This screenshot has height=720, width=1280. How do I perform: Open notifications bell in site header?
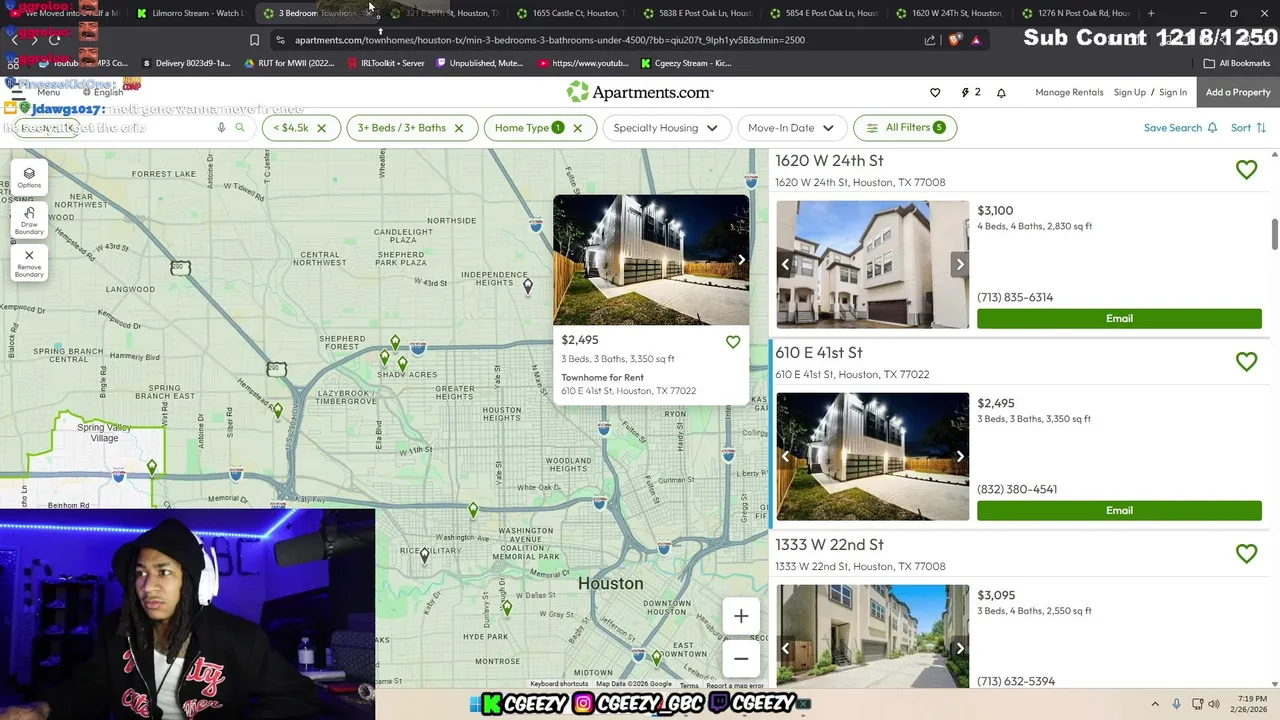coord(1001,92)
